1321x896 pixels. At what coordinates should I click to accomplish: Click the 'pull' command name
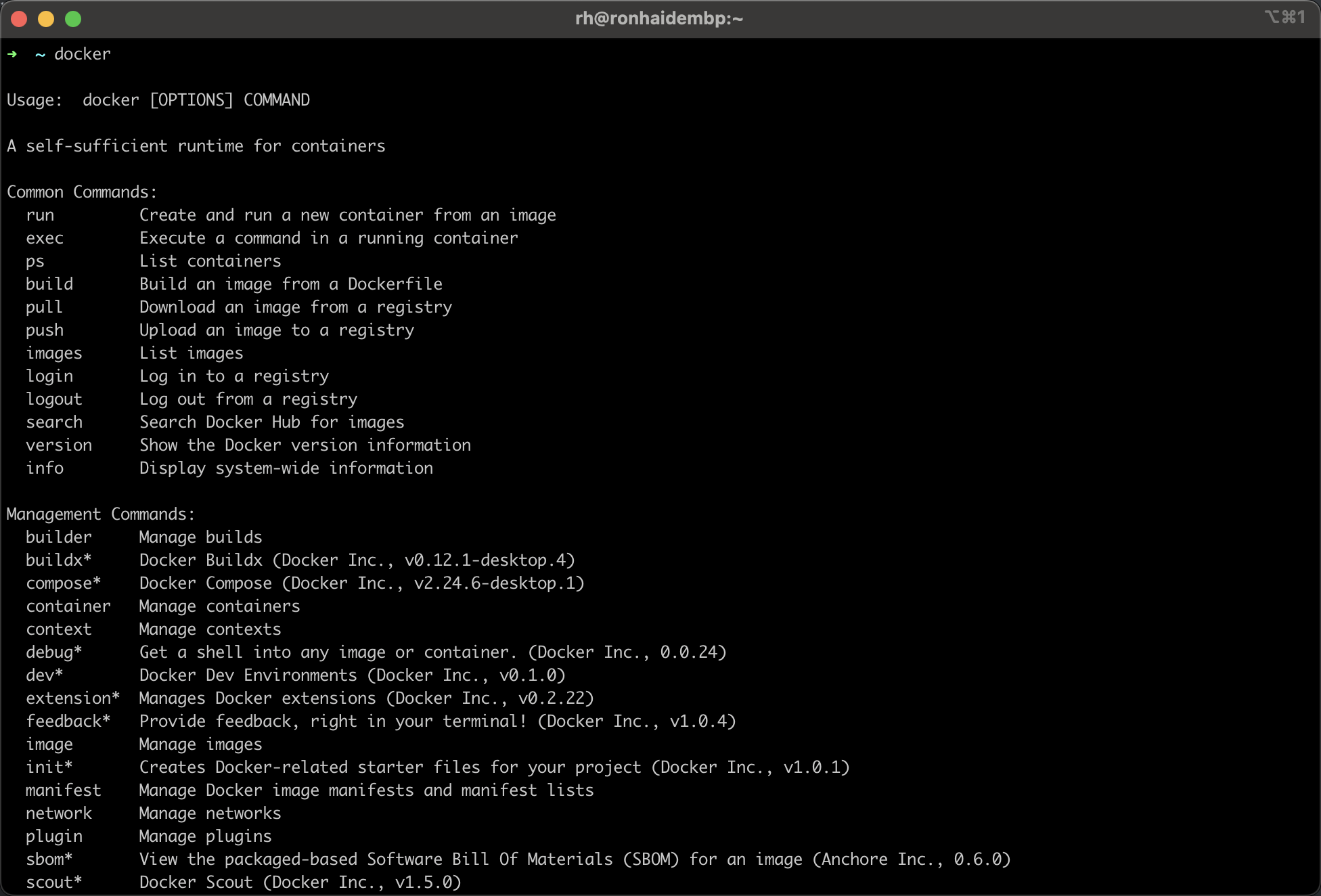coord(45,307)
